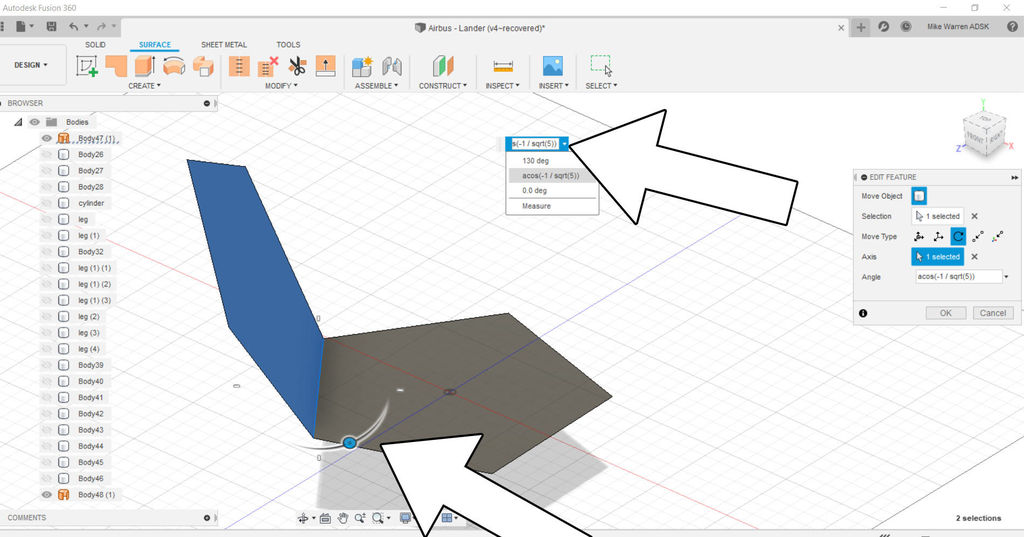Screen dimensions: 1024x537
Task: Click the Redo arrow
Action: [x=101, y=27]
